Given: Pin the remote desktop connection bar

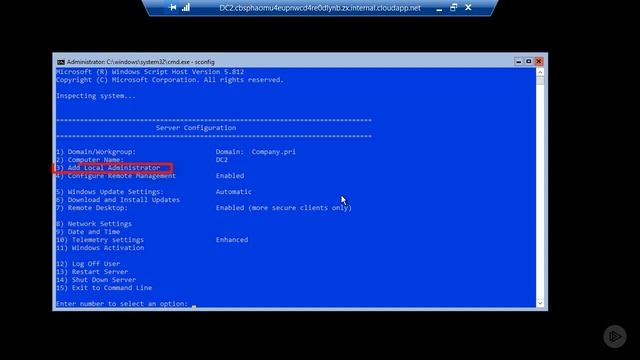Looking at the screenshot, I should 173,7.
